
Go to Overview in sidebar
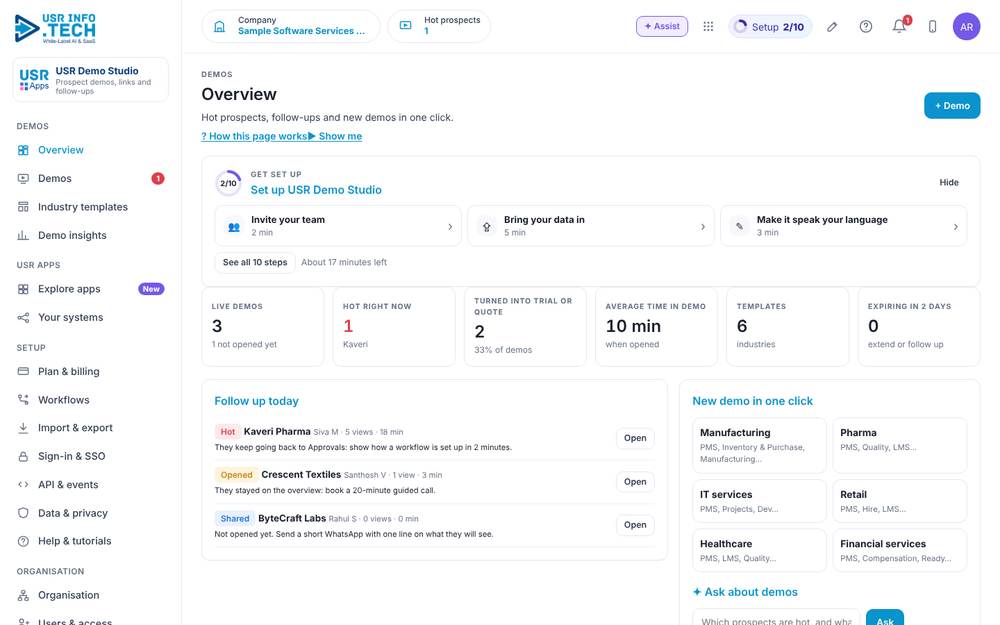pos(91,150)
